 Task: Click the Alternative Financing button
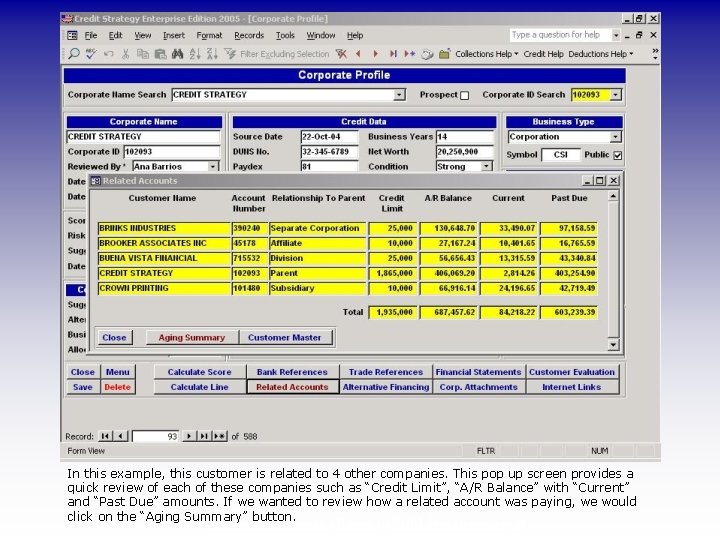(386, 387)
